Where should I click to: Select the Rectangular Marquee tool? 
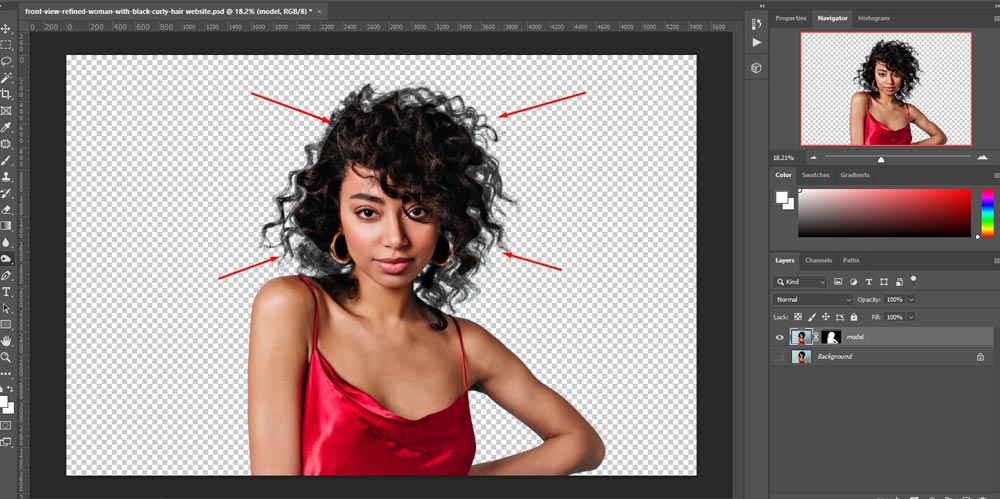[6, 45]
